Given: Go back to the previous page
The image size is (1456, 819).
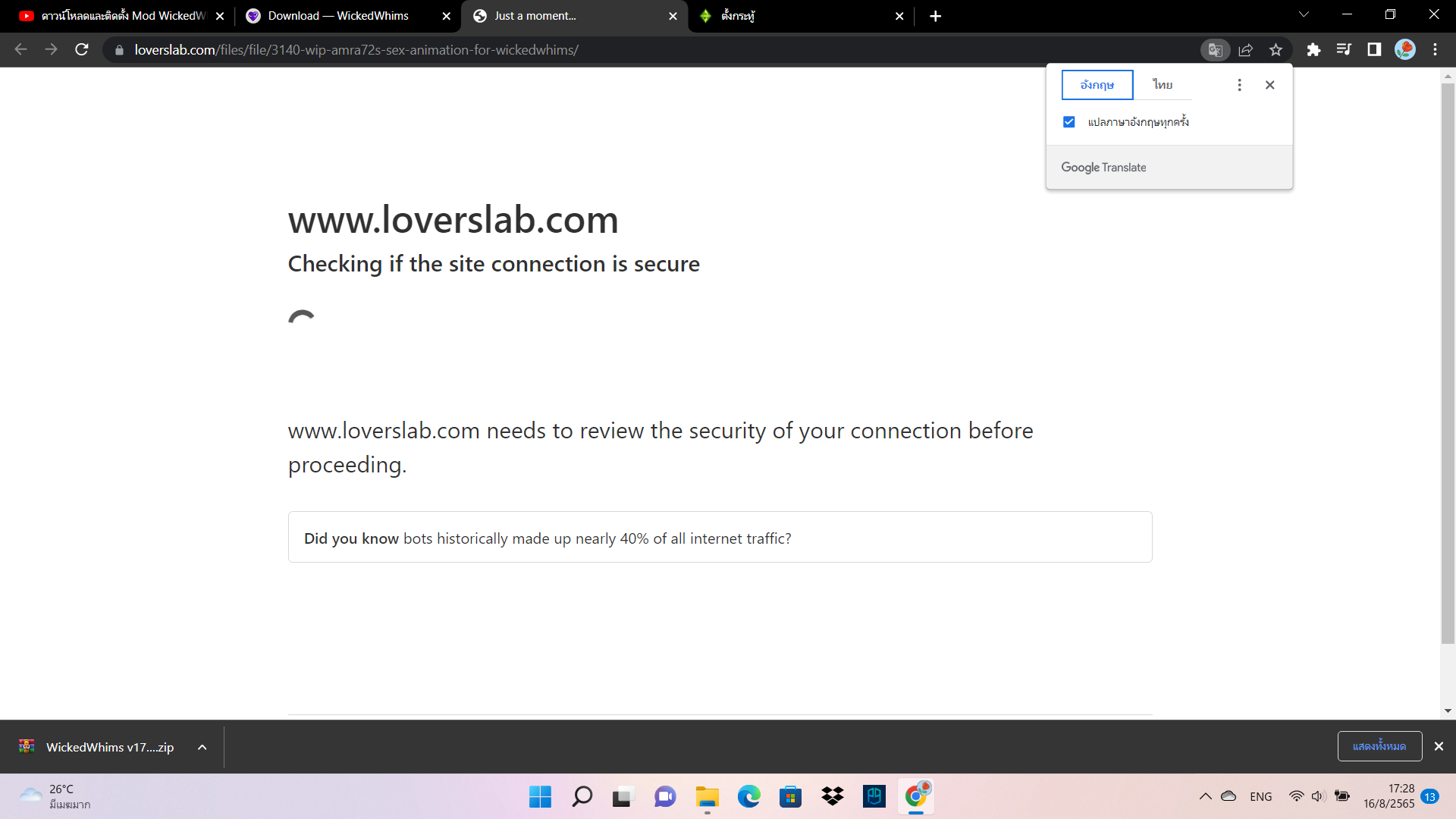Looking at the screenshot, I should (20, 49).
